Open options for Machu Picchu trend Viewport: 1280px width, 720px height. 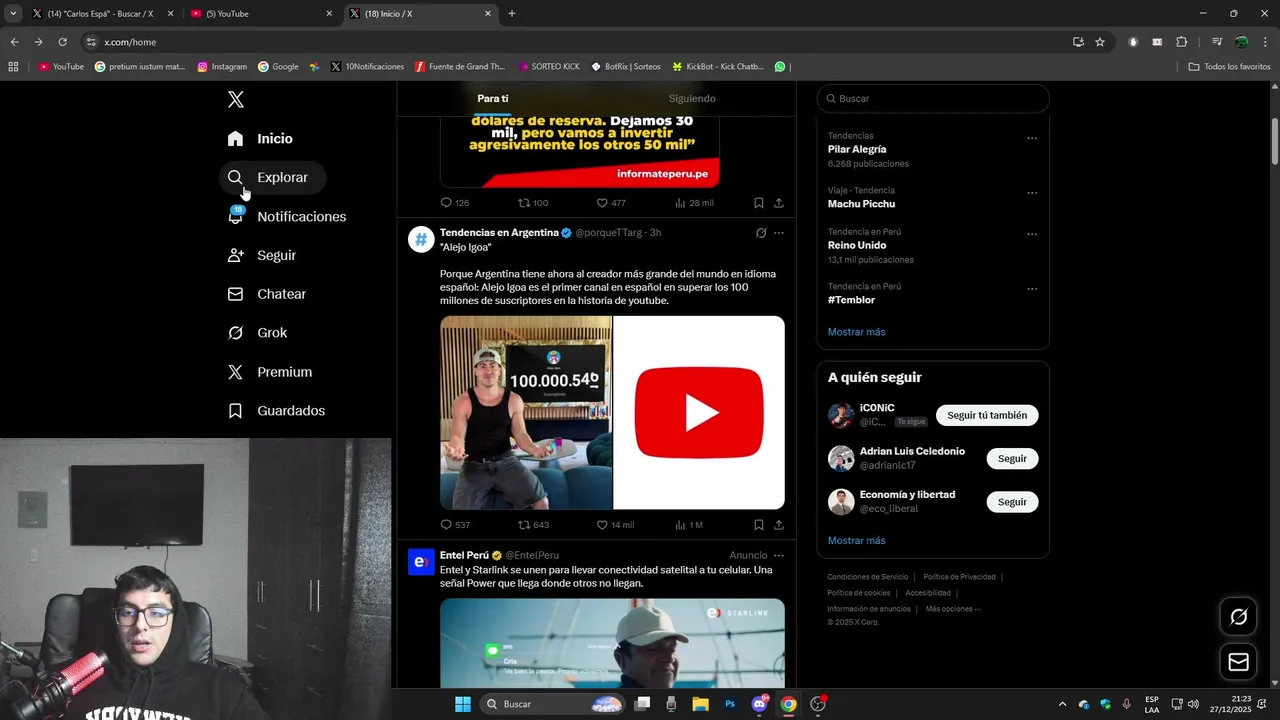(1032, 193)
